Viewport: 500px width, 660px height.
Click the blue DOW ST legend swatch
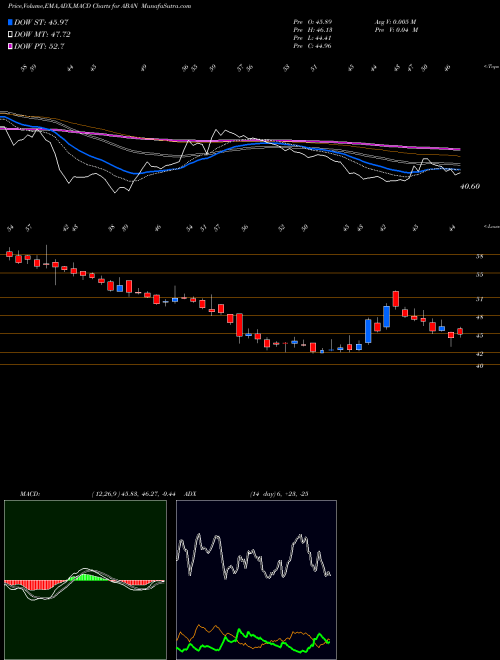[x=11, y=22]
